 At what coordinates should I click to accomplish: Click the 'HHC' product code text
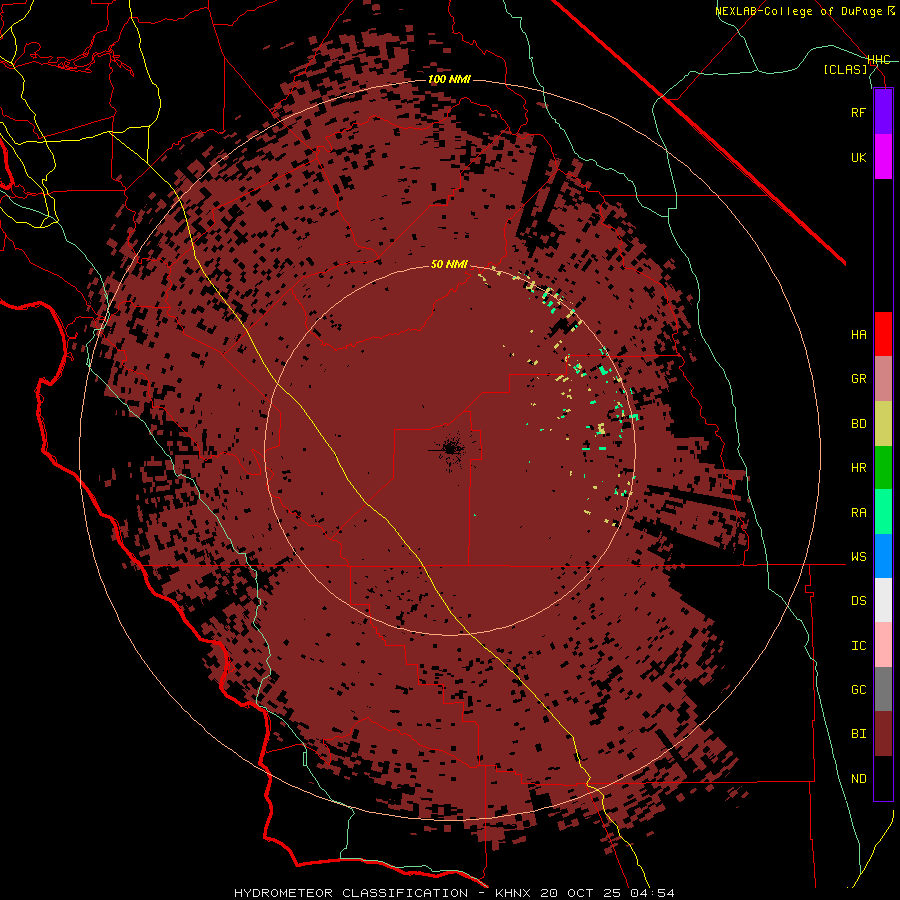point(879,60)
